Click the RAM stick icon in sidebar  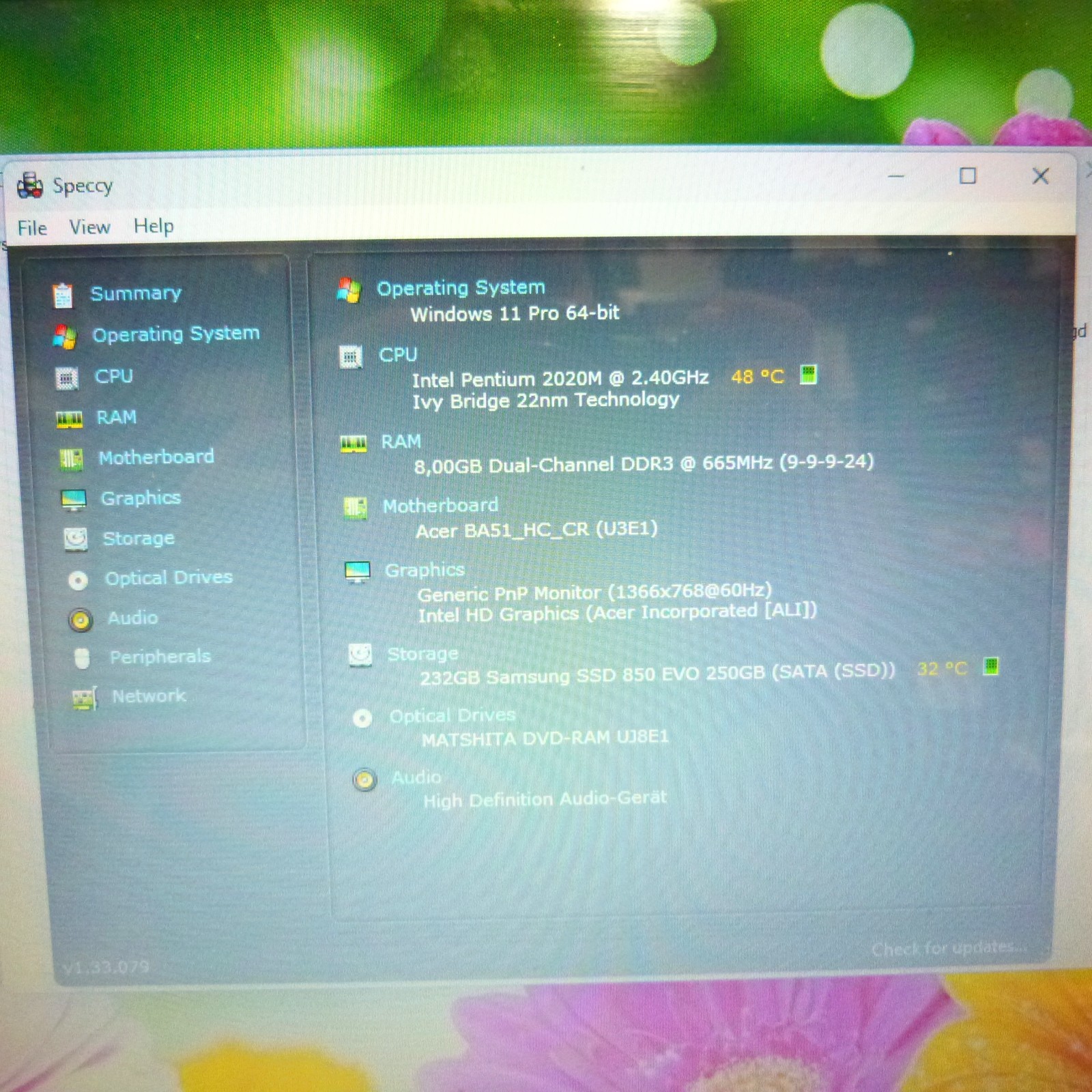69,419
